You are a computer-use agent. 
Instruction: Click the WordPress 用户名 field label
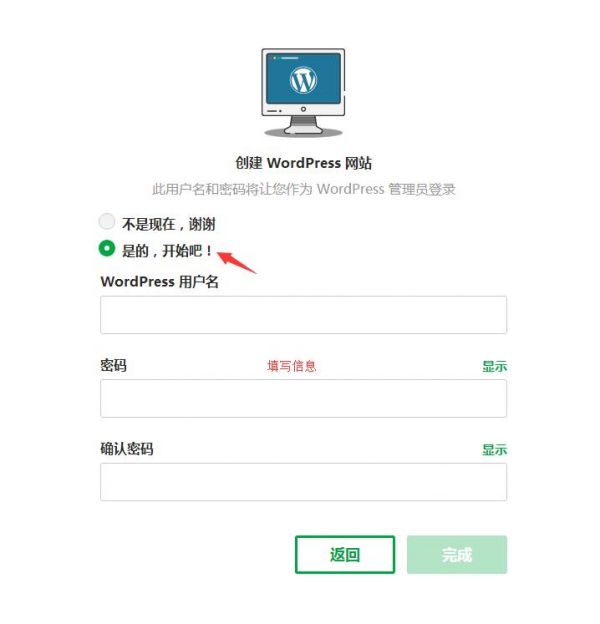pyautogui.click(x=160, y=282)
